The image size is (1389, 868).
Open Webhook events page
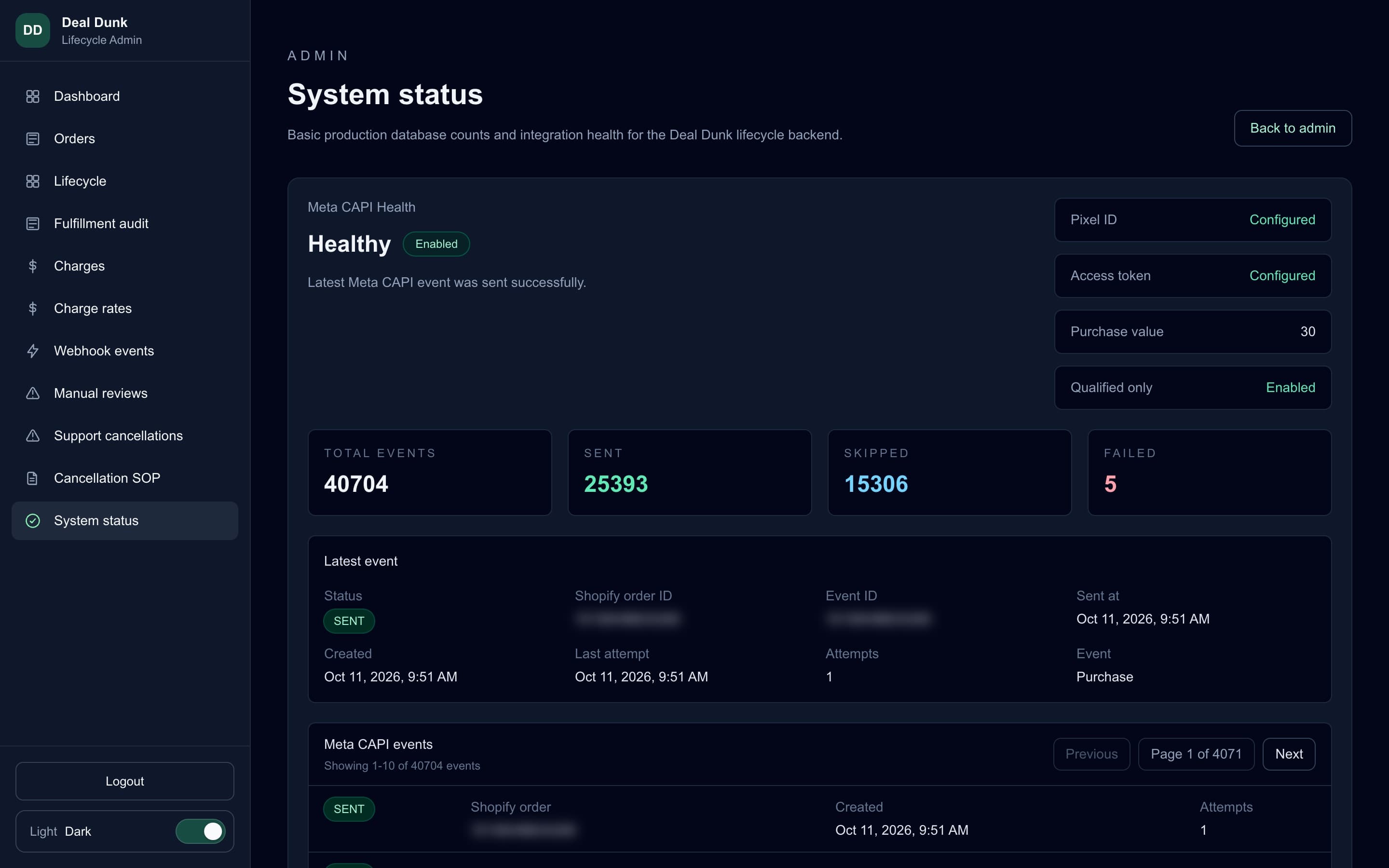tap(124, 352)
